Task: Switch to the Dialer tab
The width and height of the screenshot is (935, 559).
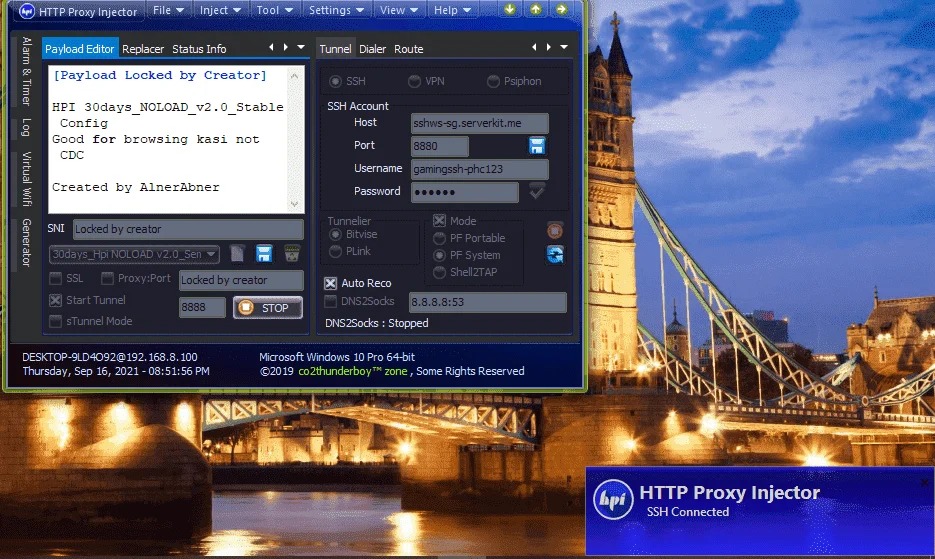Action: click(x=373, y=49)
